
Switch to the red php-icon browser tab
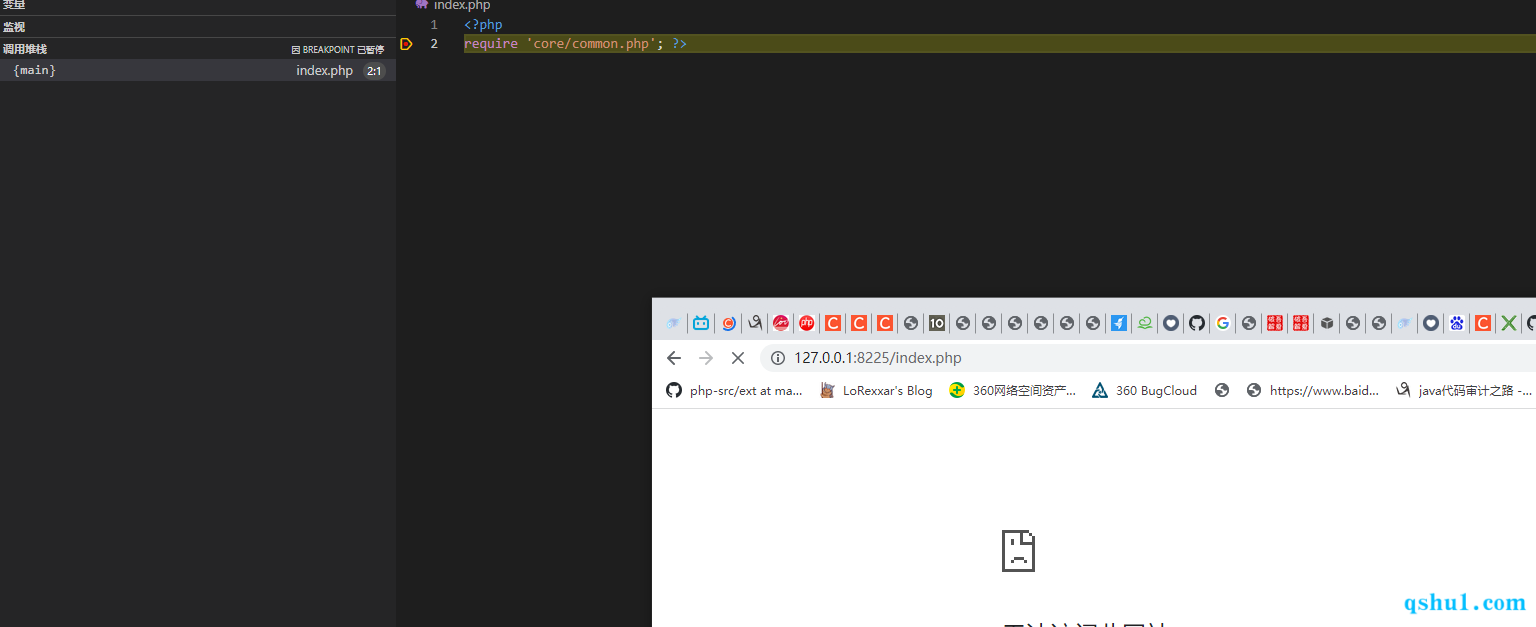click(x=806, y=323)
